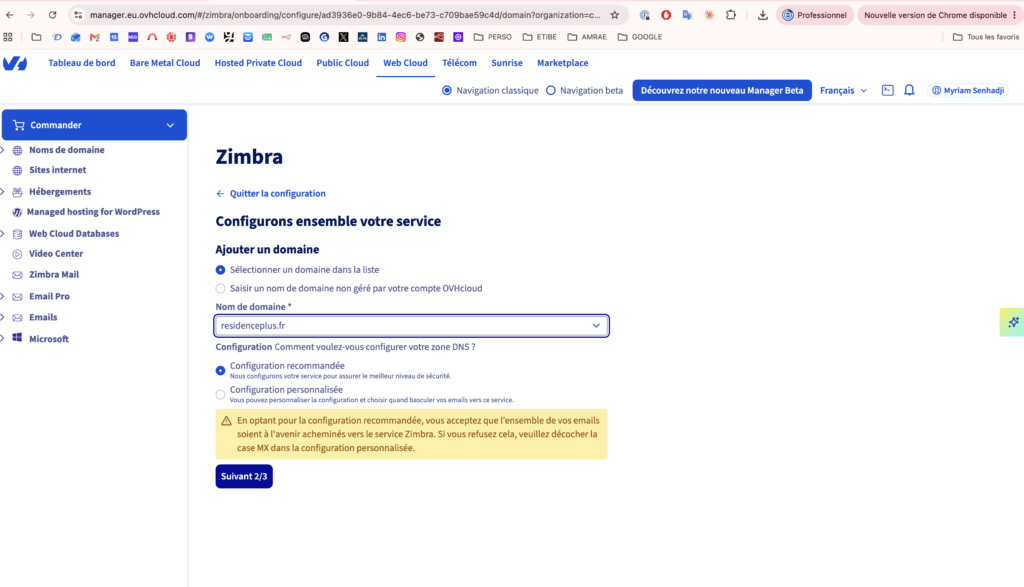Open the Marketplace tab
This screenshot has width=1024, height=587.
point(562,63)
